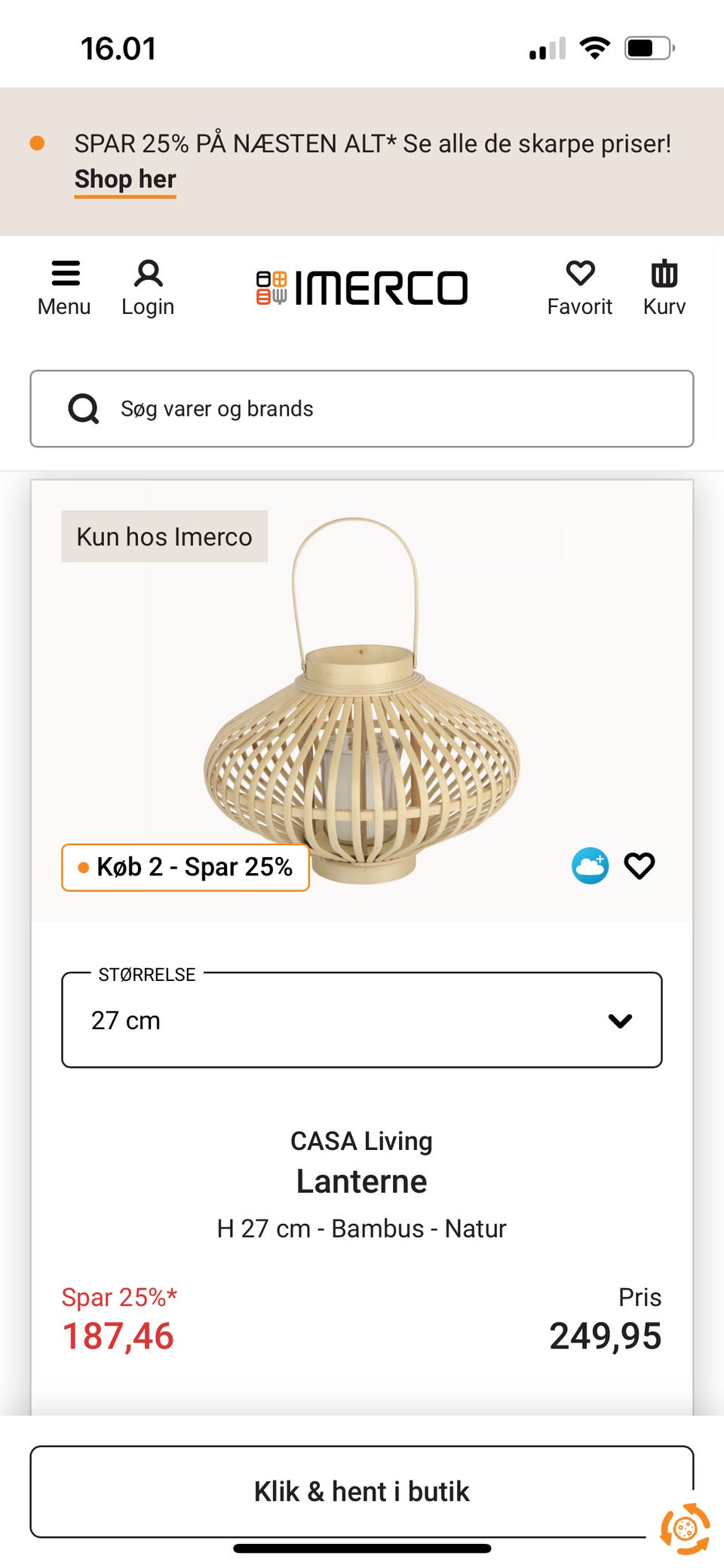
Task: Click the blue cloud badge icon
Action: pos(590,865)
